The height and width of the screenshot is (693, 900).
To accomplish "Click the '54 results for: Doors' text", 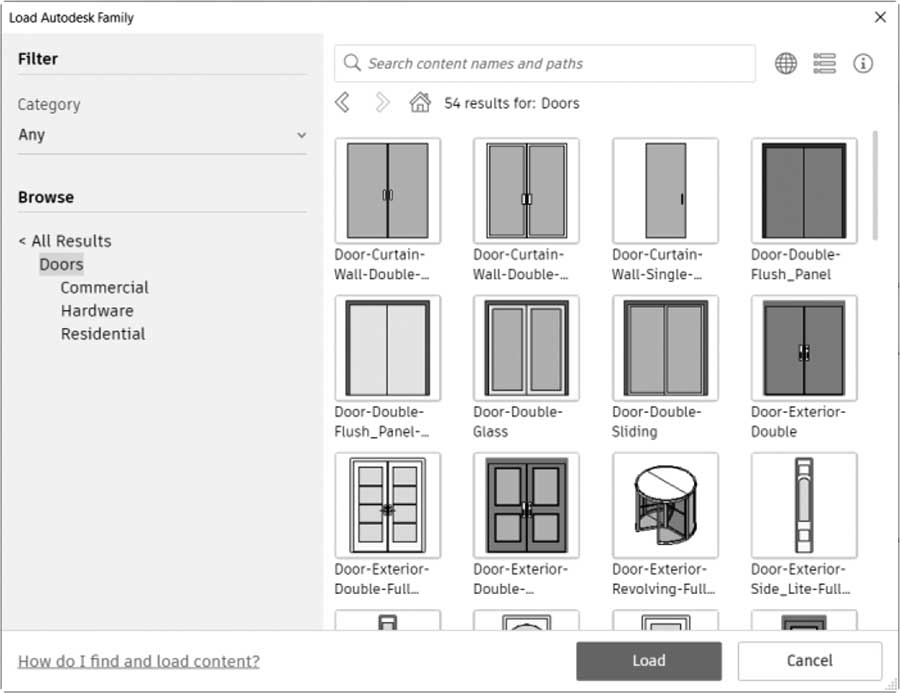I will pyautogui.click(x=511, y=103).
